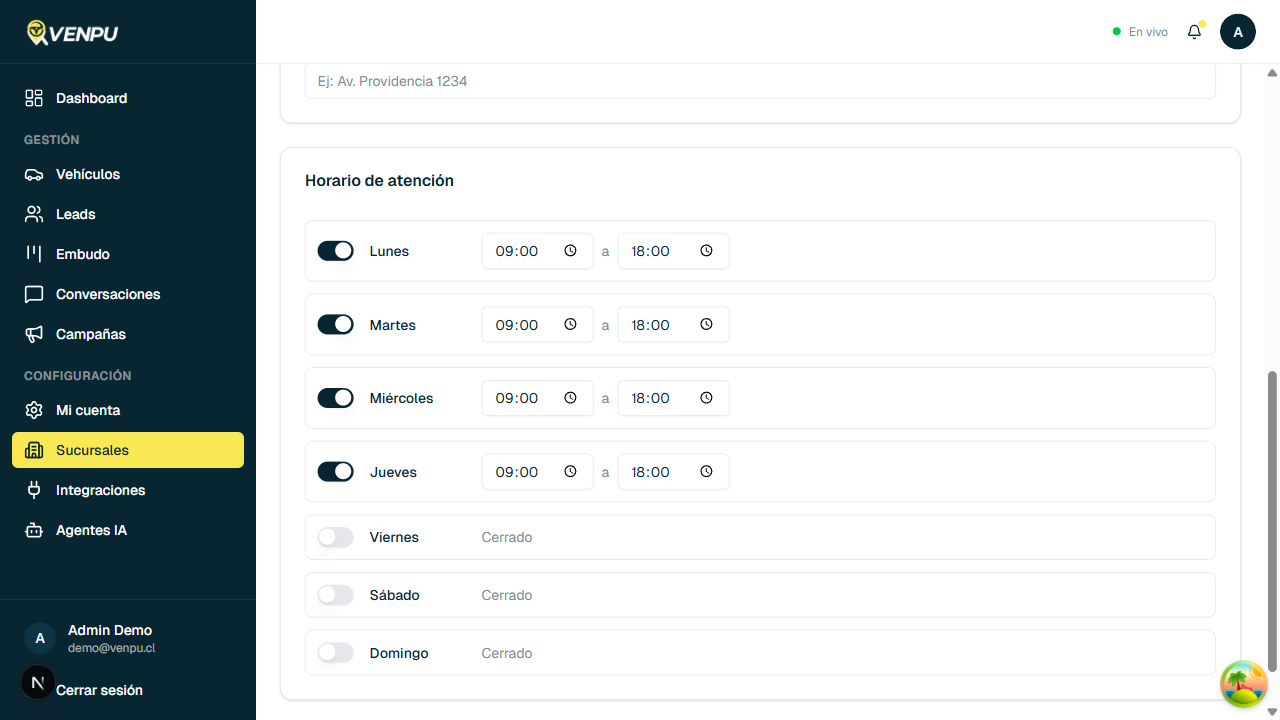Open the Martes end time clock picker

coord(706,324)
